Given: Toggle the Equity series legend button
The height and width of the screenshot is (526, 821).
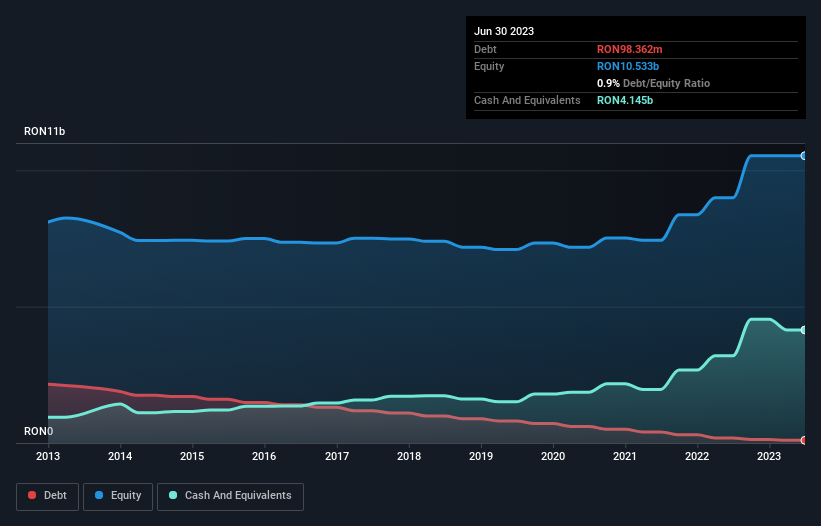Looking at the screenshot, I should [118, 496].
